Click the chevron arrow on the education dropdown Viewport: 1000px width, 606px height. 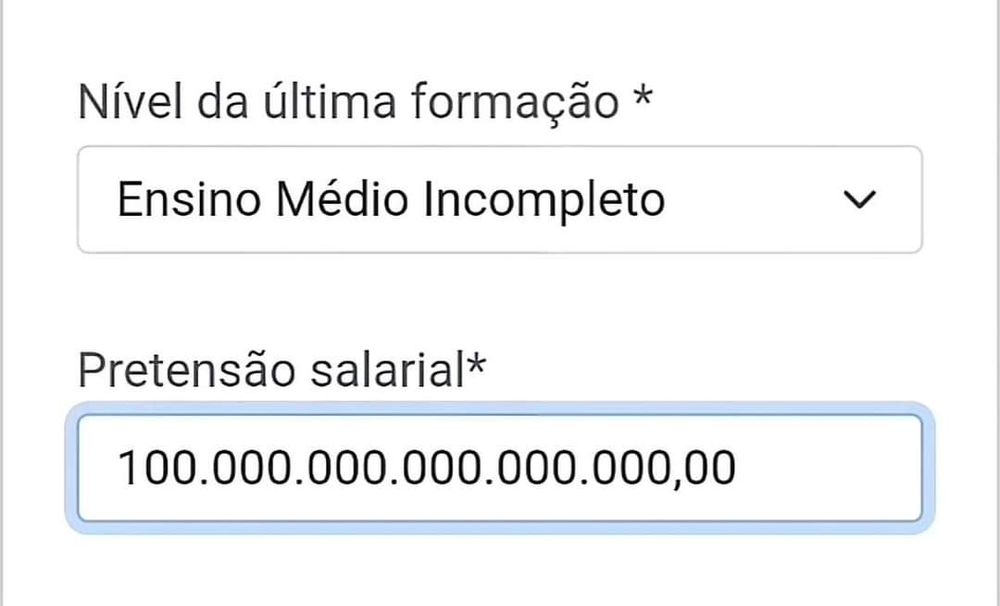click(862, 199)
